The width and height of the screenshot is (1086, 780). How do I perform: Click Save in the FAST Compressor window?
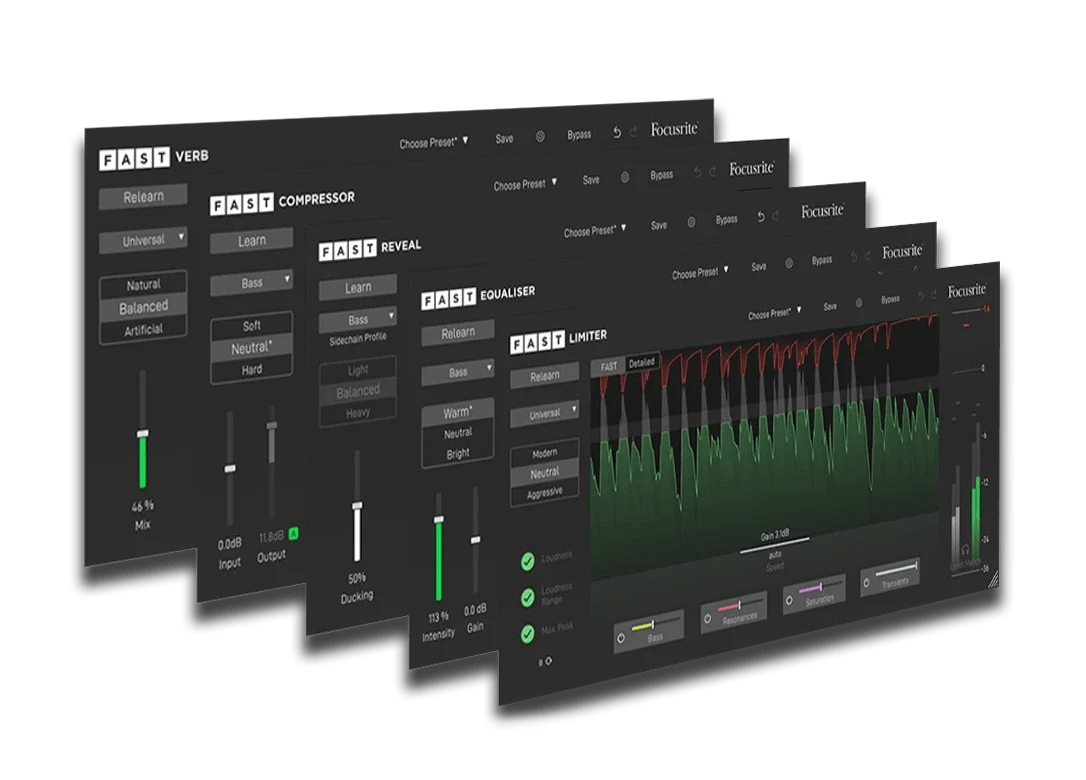point(591,179)
